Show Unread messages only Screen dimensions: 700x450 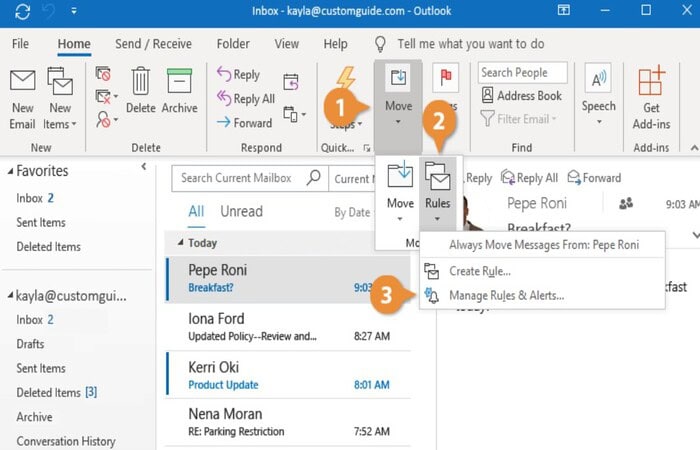pyautogui.click(x=242, y=211)
